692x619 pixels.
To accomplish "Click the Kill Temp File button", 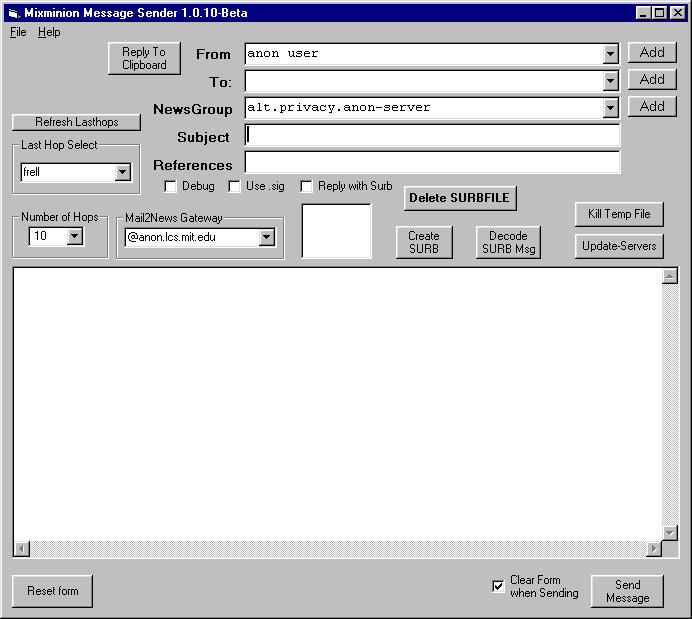I will point(619,214).
